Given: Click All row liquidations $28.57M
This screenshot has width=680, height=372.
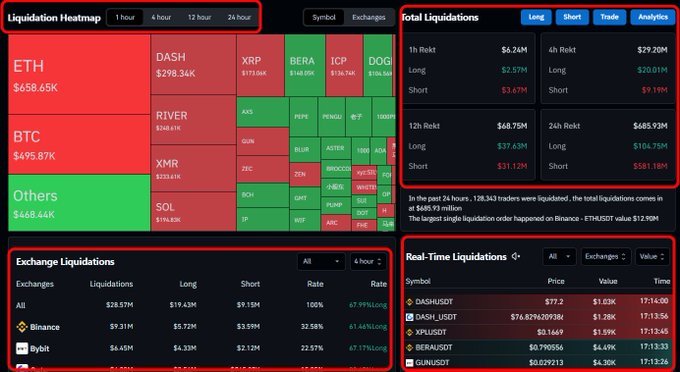Looking at the screenshot, I should point(119,305).
